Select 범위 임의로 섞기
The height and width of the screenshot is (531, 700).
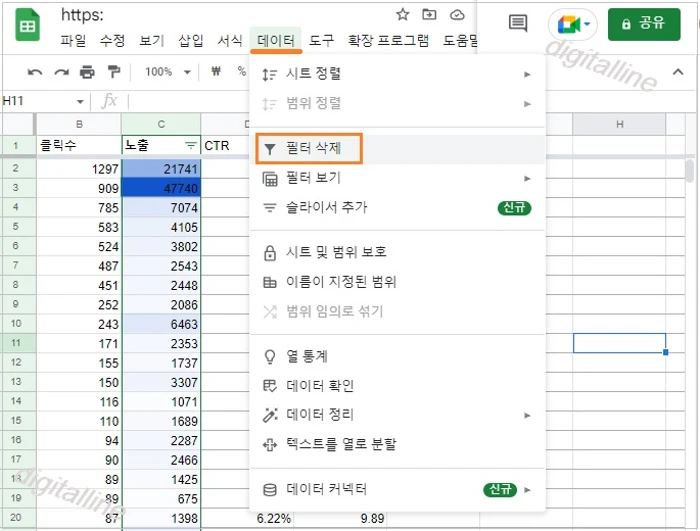[397, 311]
